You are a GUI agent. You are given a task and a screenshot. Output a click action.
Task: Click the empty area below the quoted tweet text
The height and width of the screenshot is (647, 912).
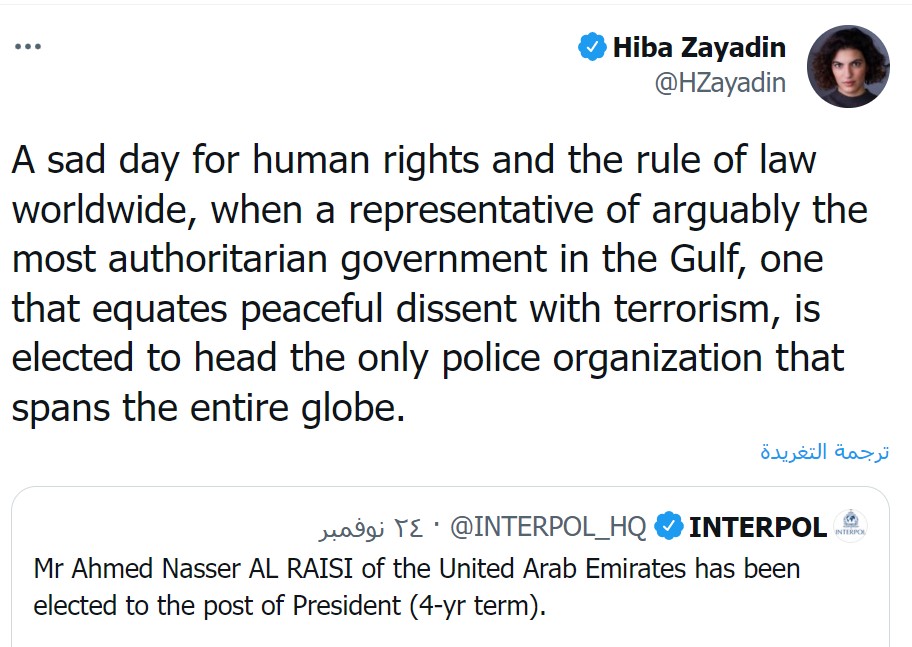coord(460,634)
